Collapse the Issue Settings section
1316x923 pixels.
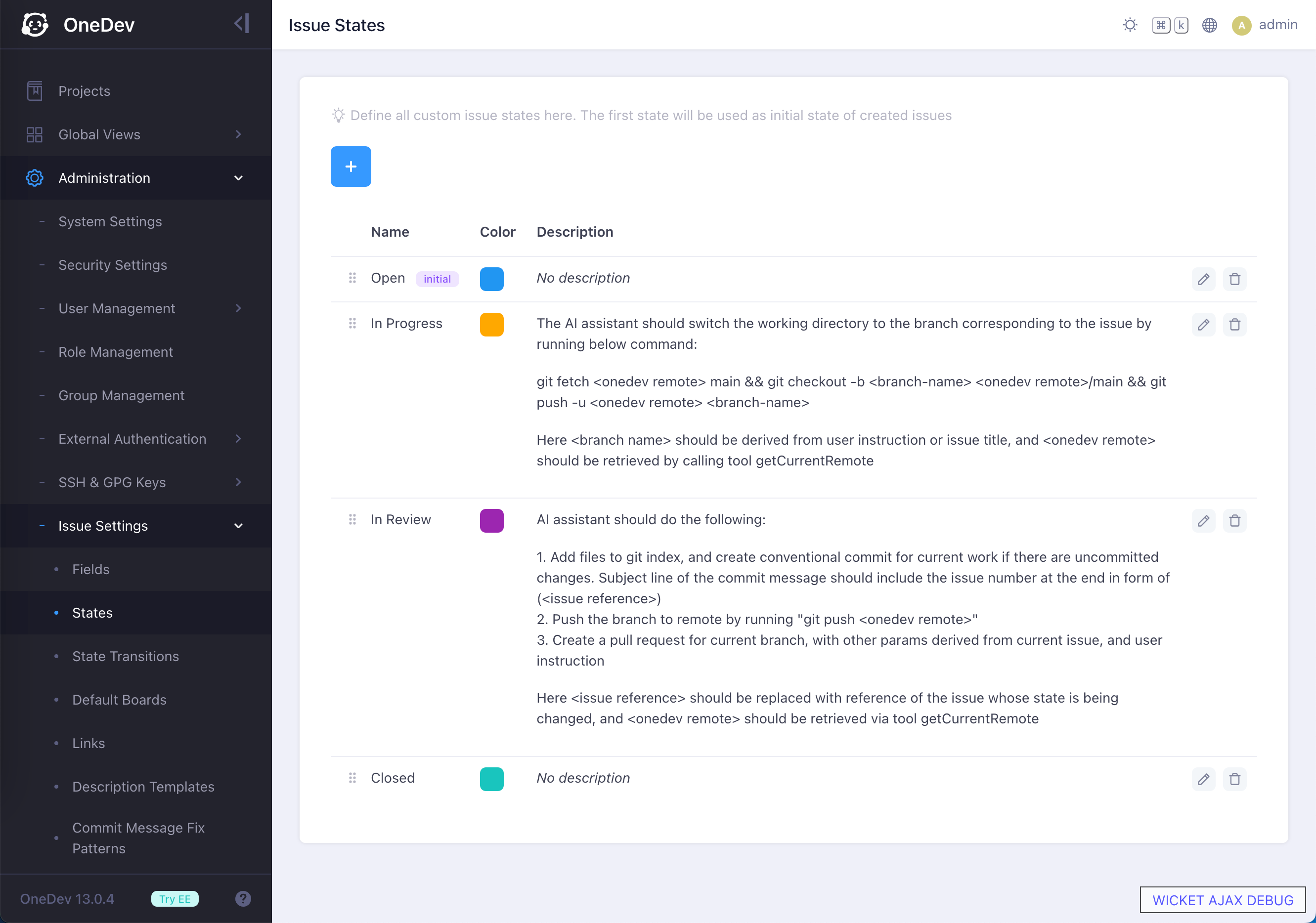[x=238, y=526]
